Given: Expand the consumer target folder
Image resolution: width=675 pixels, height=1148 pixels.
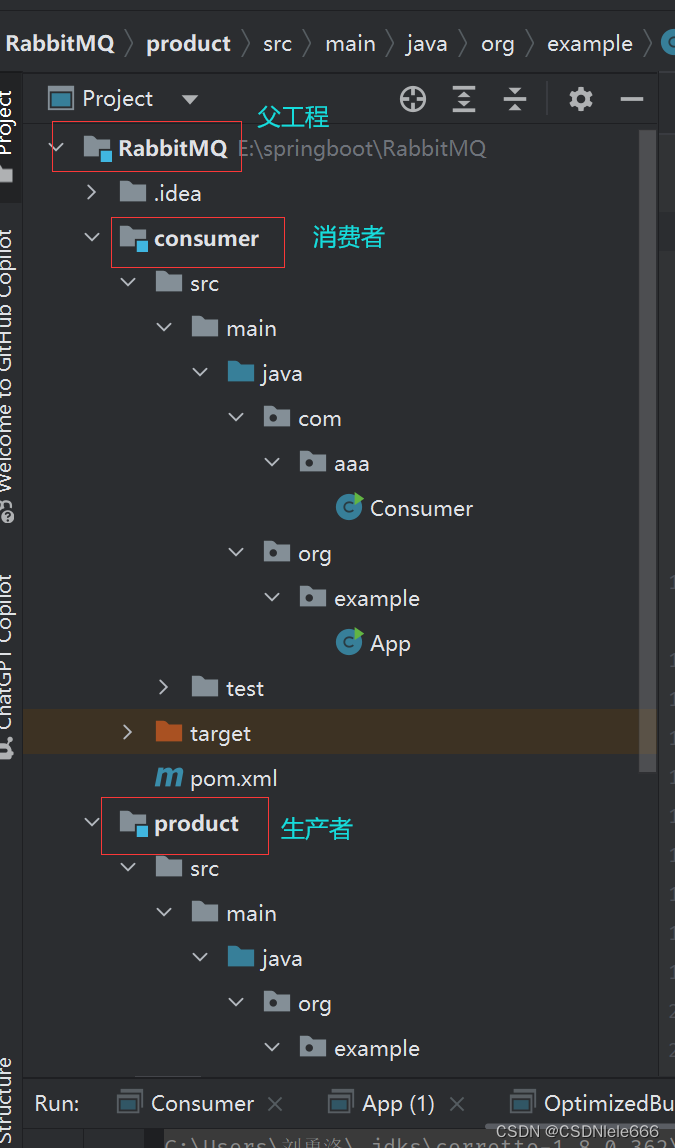Looking at the screenshot, I should (127, 733).
